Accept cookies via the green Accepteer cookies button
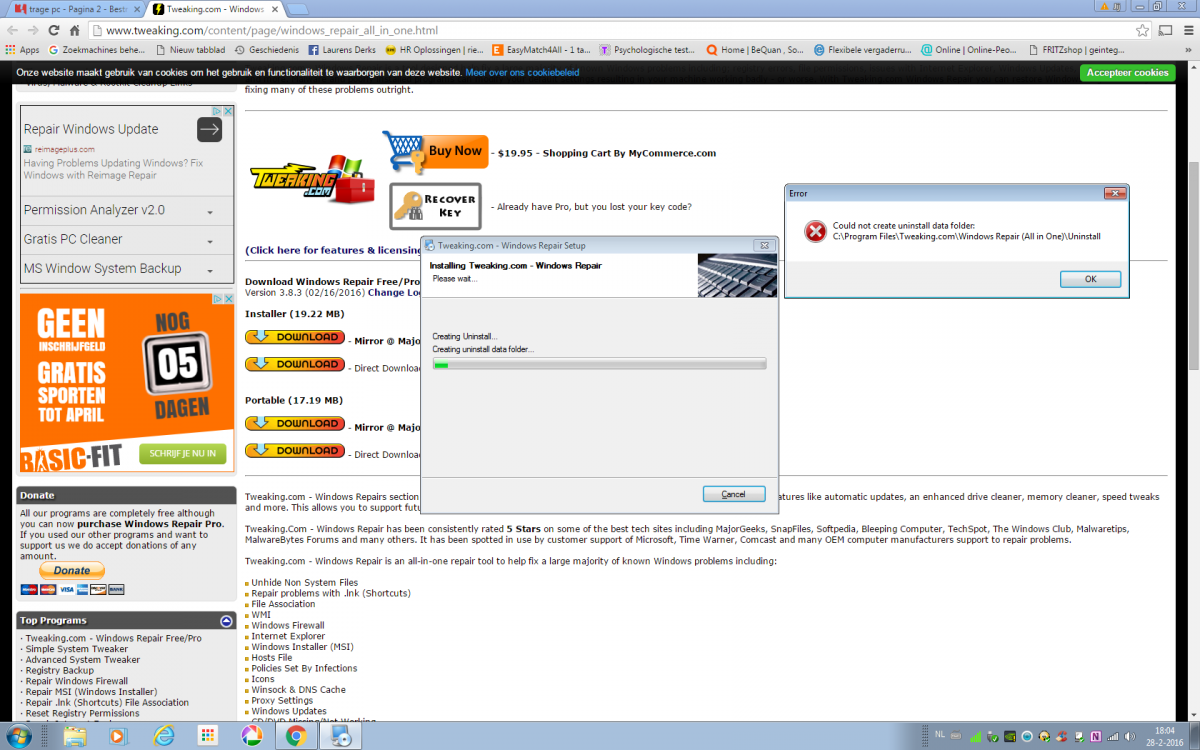This screenshot has width=1200, height=750. click(1127, 73)
